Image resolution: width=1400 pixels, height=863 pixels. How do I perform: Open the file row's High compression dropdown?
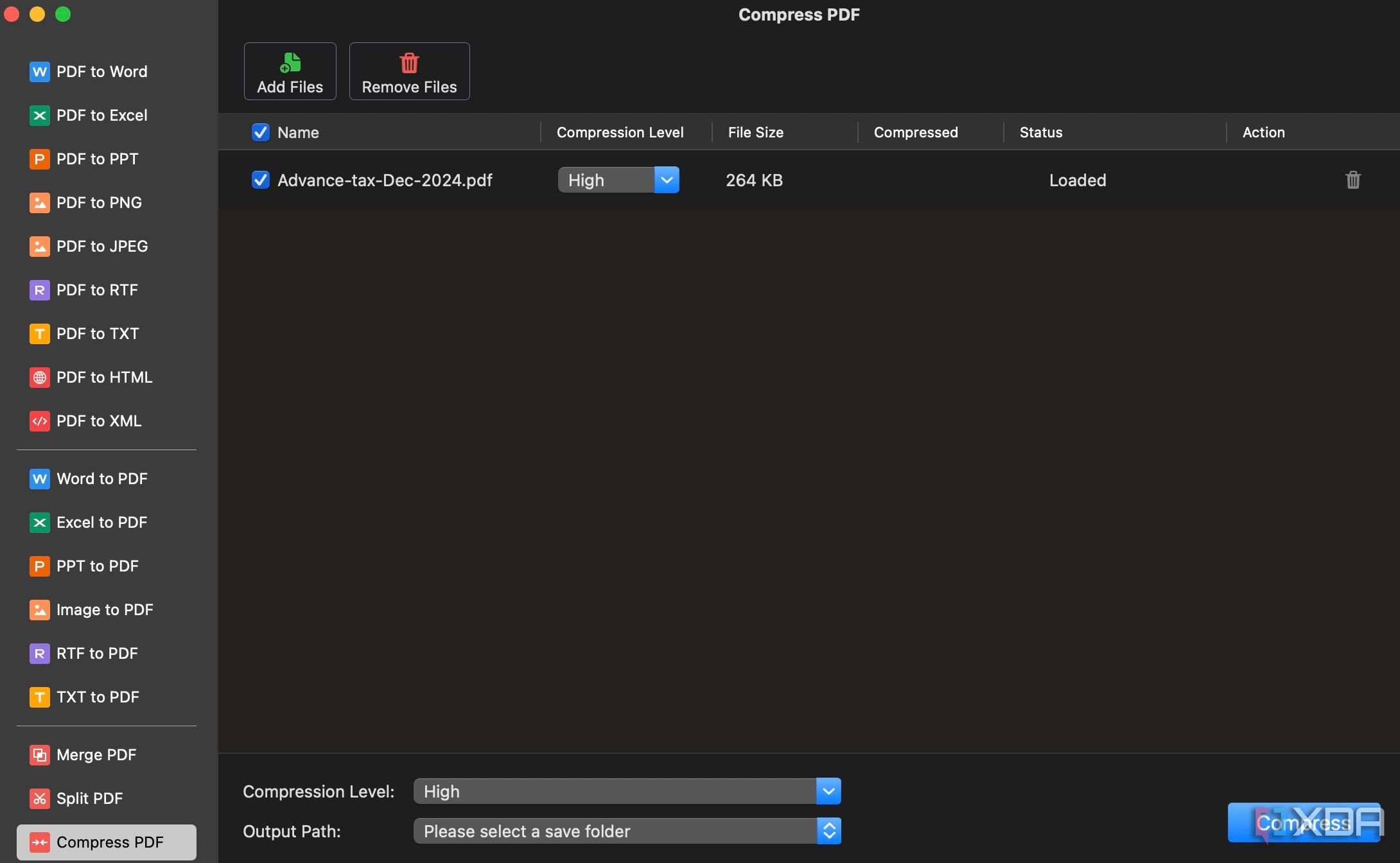[618, 180]
